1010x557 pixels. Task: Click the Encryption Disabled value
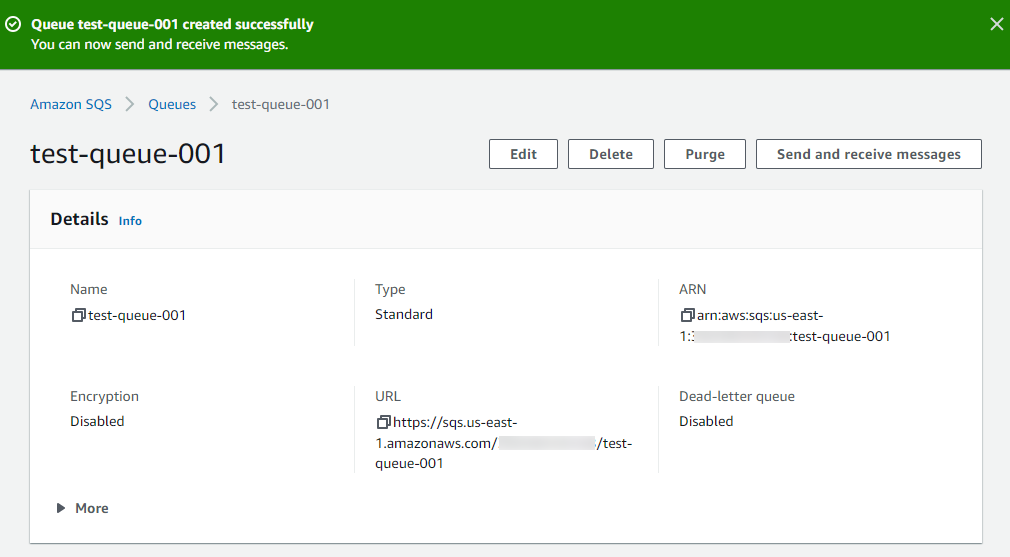[x=97, y=421]
